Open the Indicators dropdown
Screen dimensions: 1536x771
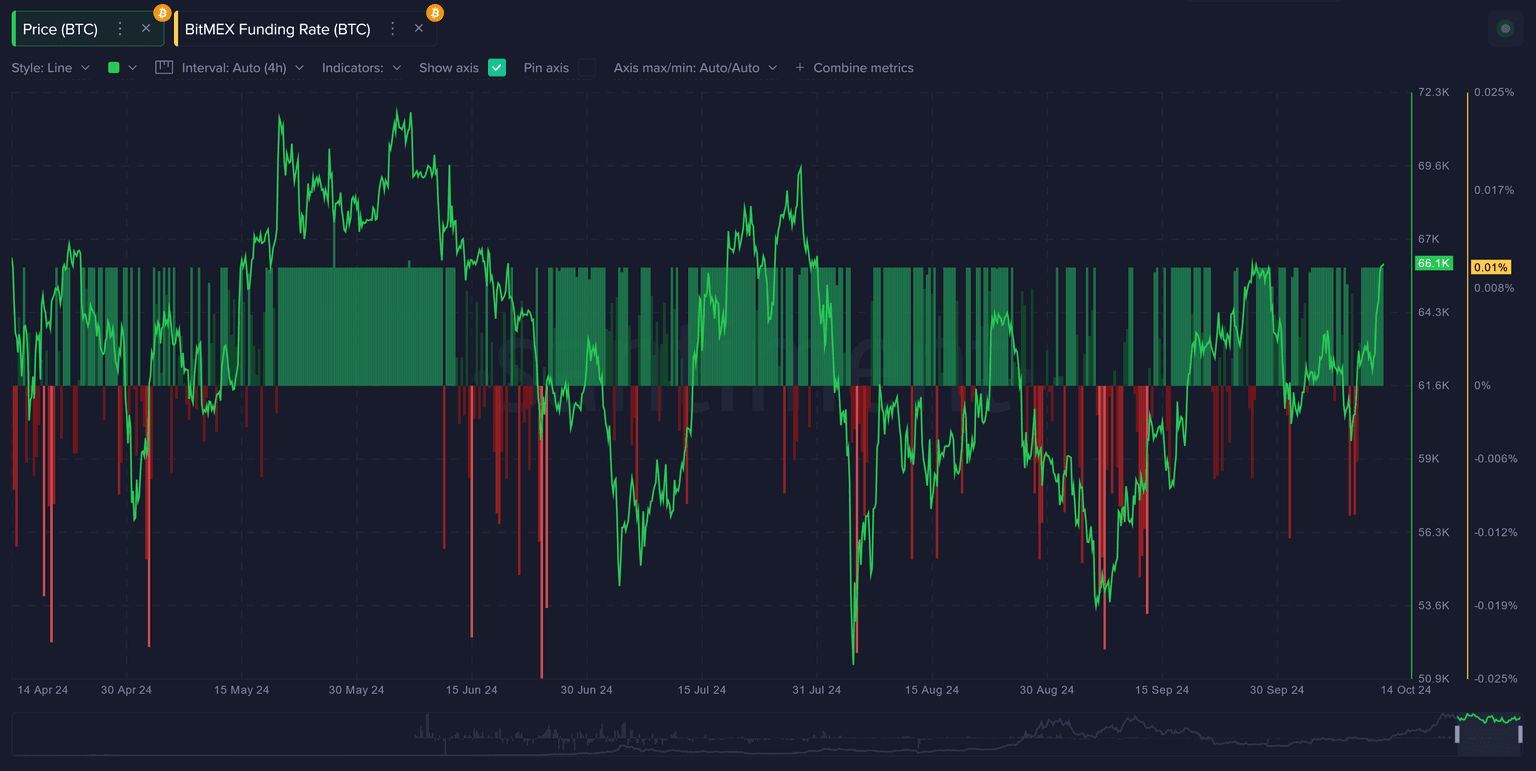(361, 68)
